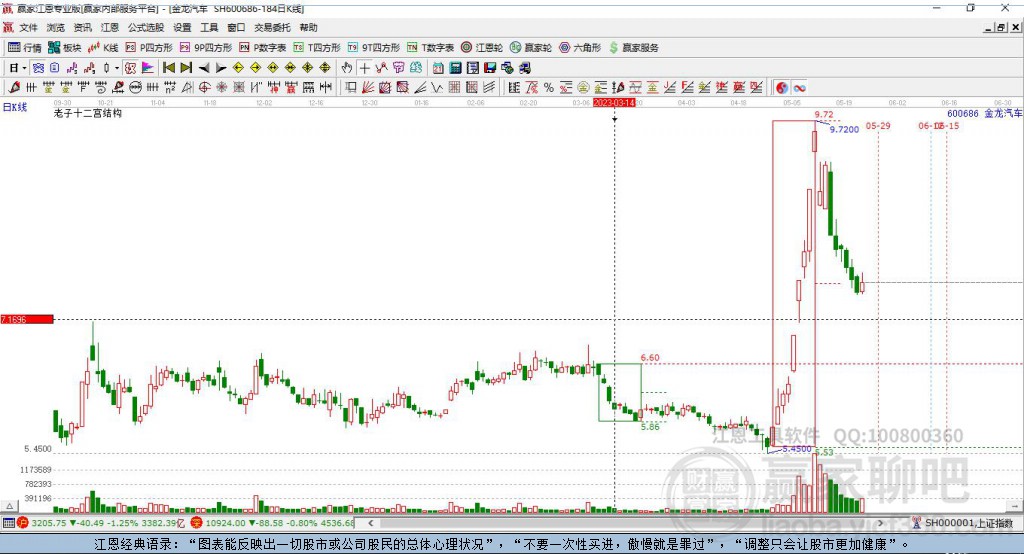The image size is (1024, 554).
Task: Open the calendar icon in toolbar
Action: 438,68
